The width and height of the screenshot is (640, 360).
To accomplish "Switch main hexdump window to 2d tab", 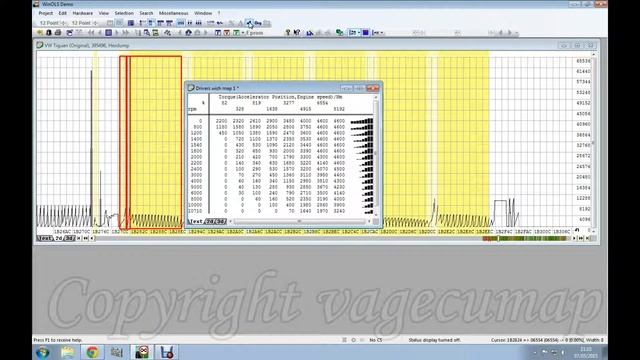I will (59, 238).
